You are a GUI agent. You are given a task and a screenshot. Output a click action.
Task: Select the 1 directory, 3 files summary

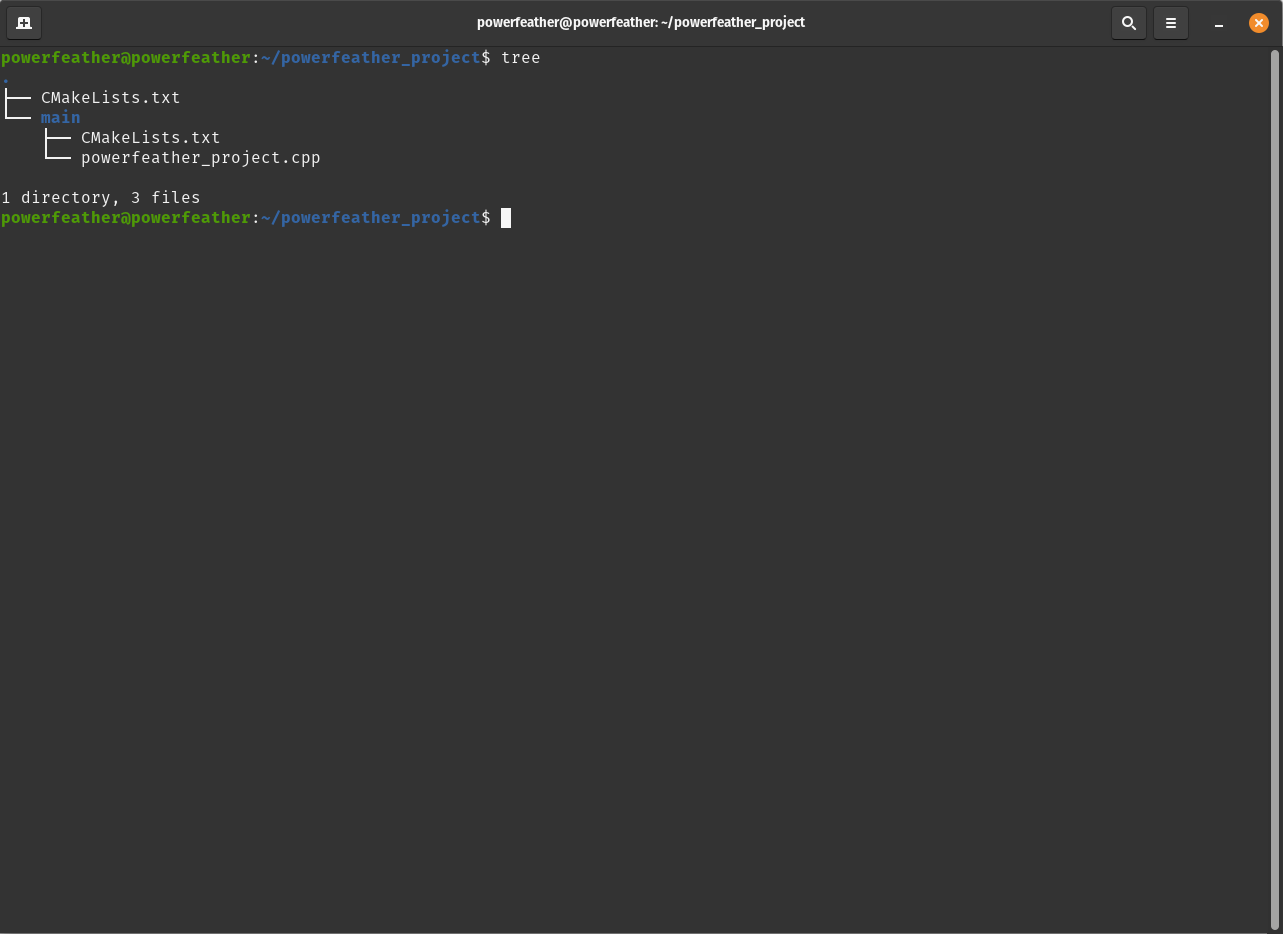point(100,197)
